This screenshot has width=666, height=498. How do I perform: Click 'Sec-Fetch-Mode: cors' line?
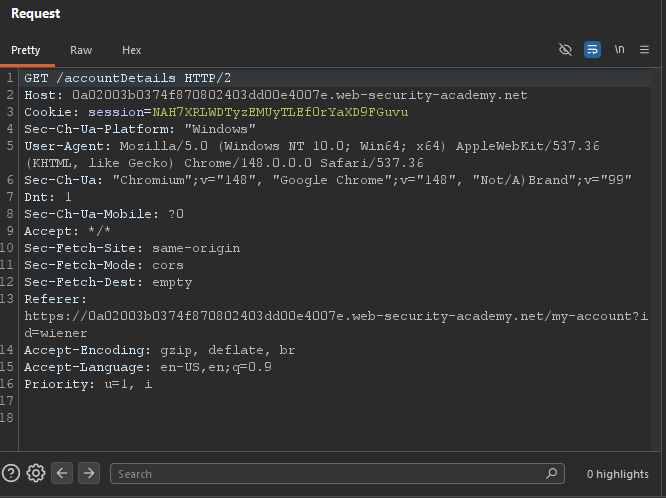click(x=104, y=265)
